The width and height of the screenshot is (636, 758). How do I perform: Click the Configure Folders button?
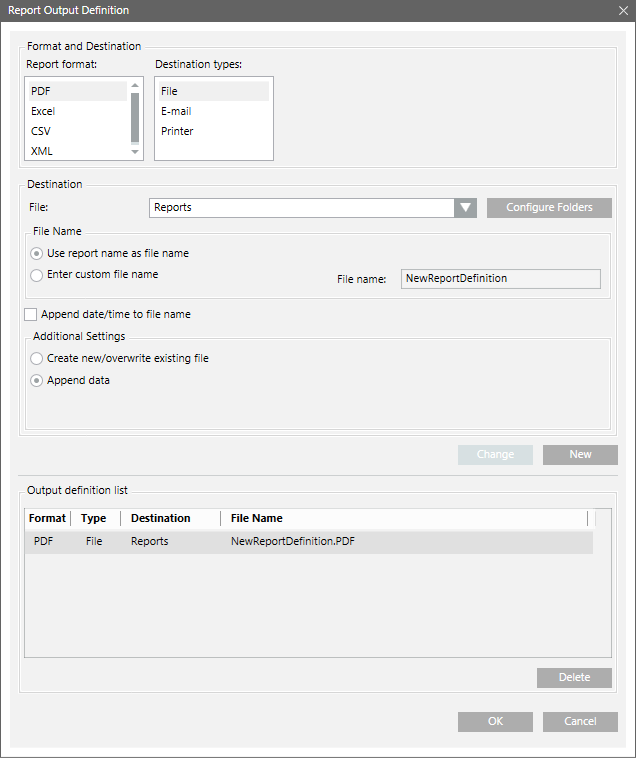[x=549, y=208]
